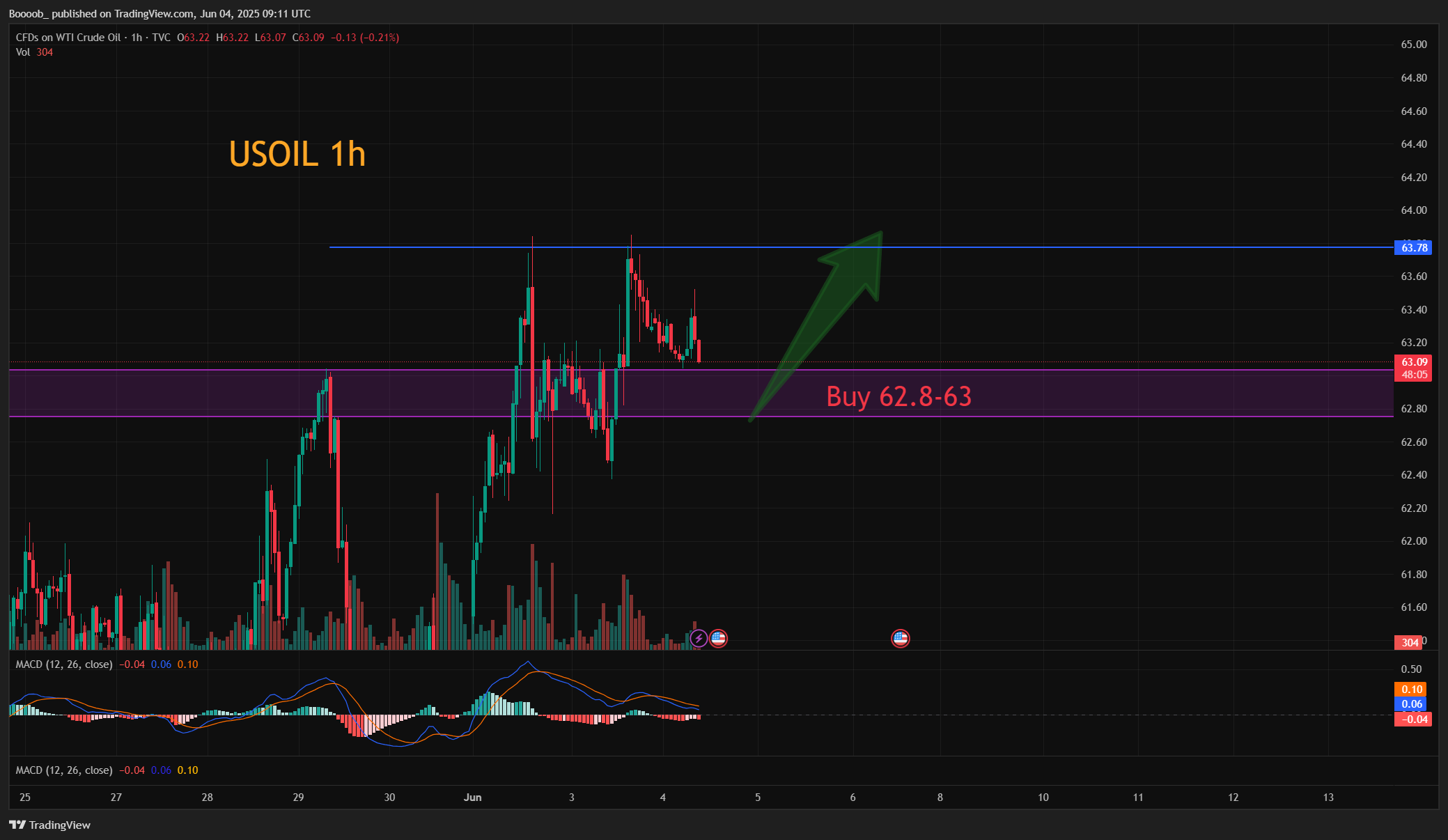The width and height of the screenshot is (1448, 840).
Task: Click the high value H63.22 in the legend
Action: 232,38
